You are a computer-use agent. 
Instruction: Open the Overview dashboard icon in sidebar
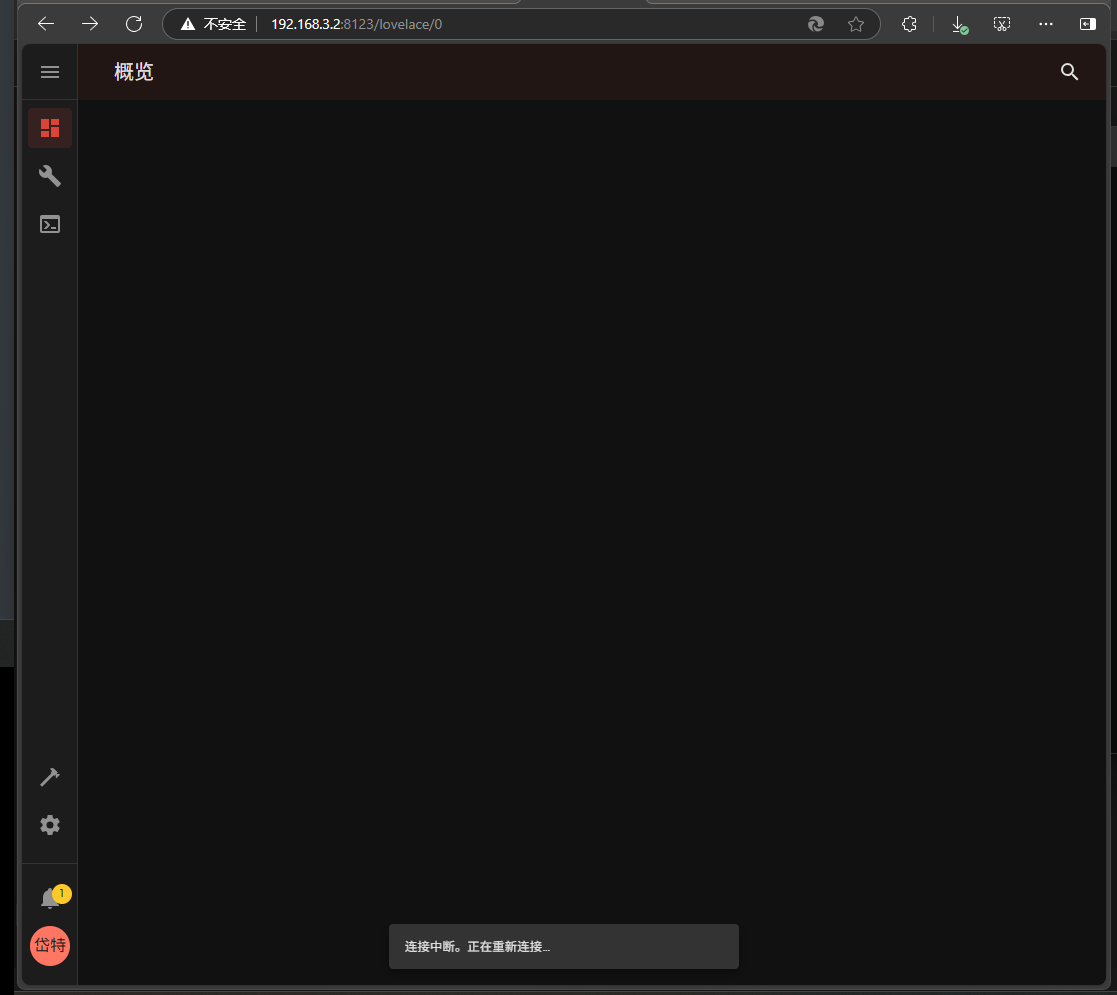tap(50, 128)
